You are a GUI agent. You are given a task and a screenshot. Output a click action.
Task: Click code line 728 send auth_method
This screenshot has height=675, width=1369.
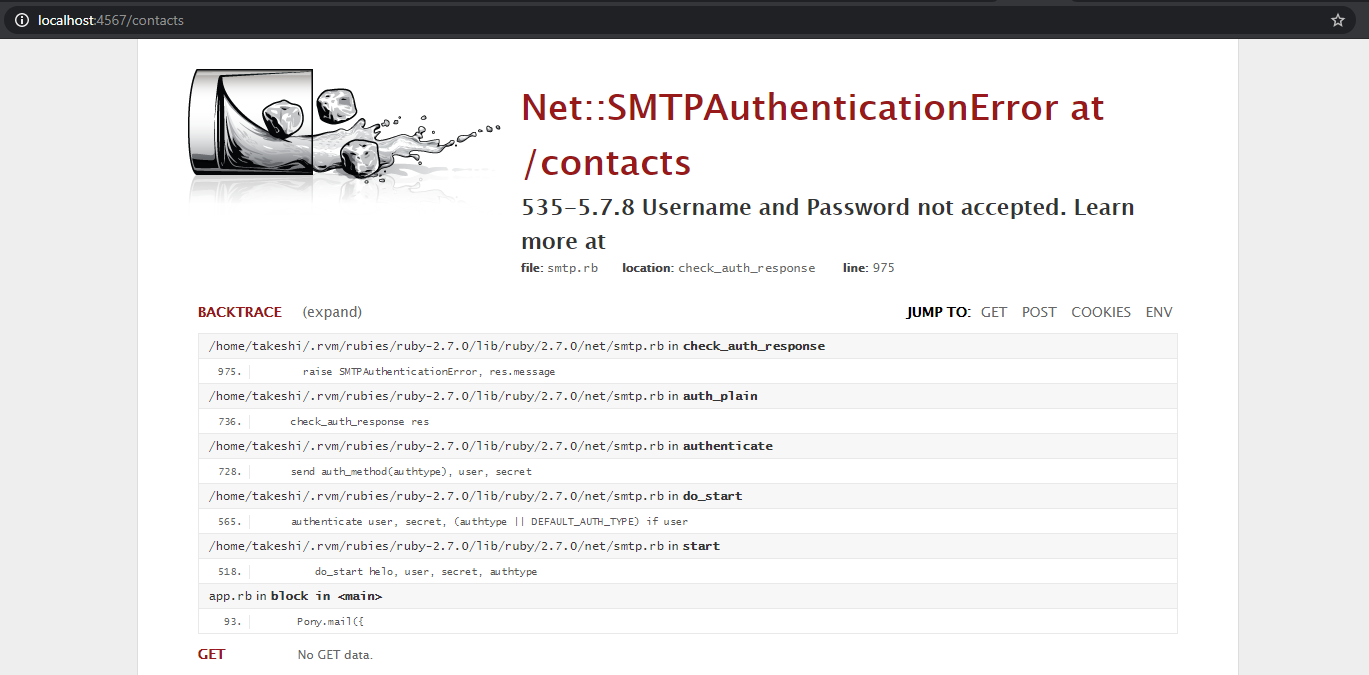click(x=688, y=471)
